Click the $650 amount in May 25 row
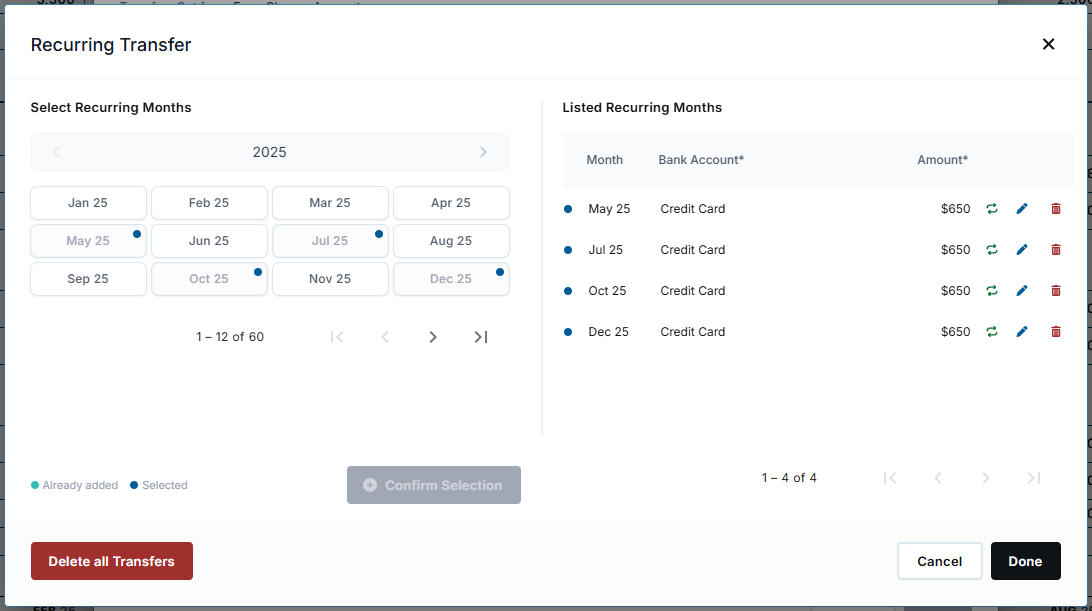This screenshot has width=1092, height=611. [x=956, y=208]
